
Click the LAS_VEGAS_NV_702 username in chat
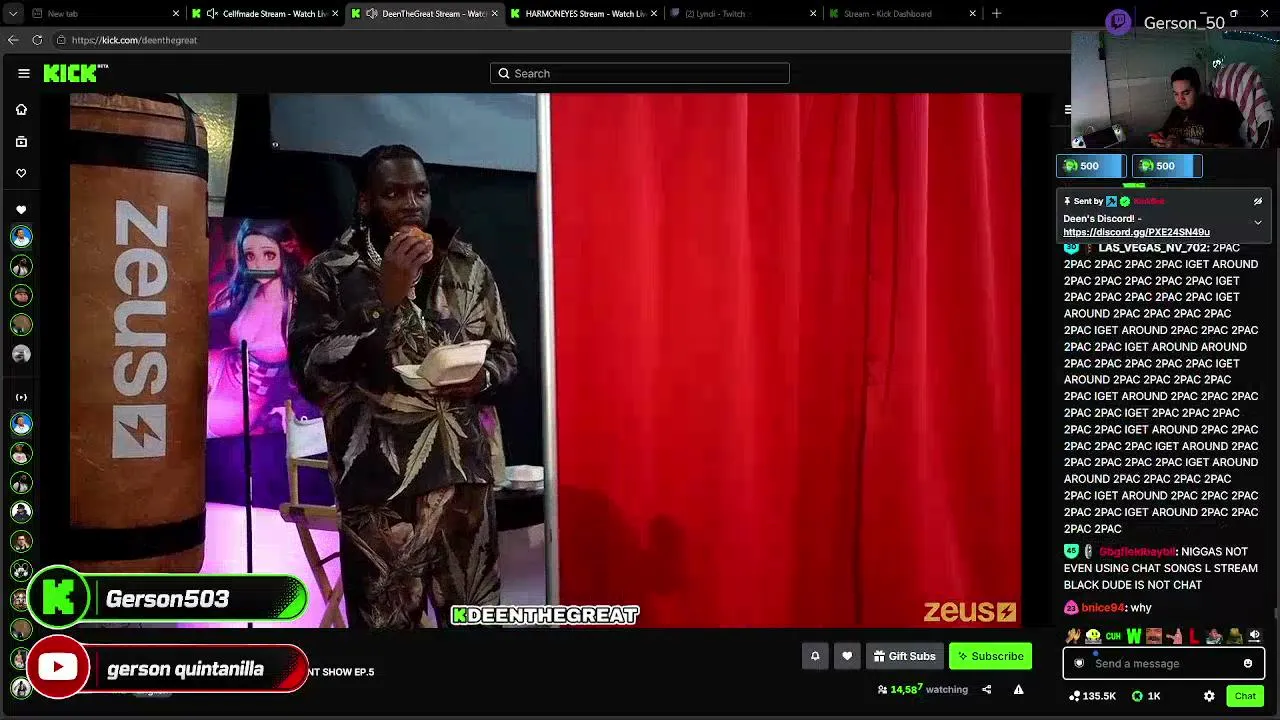[x=1152, y=248]
